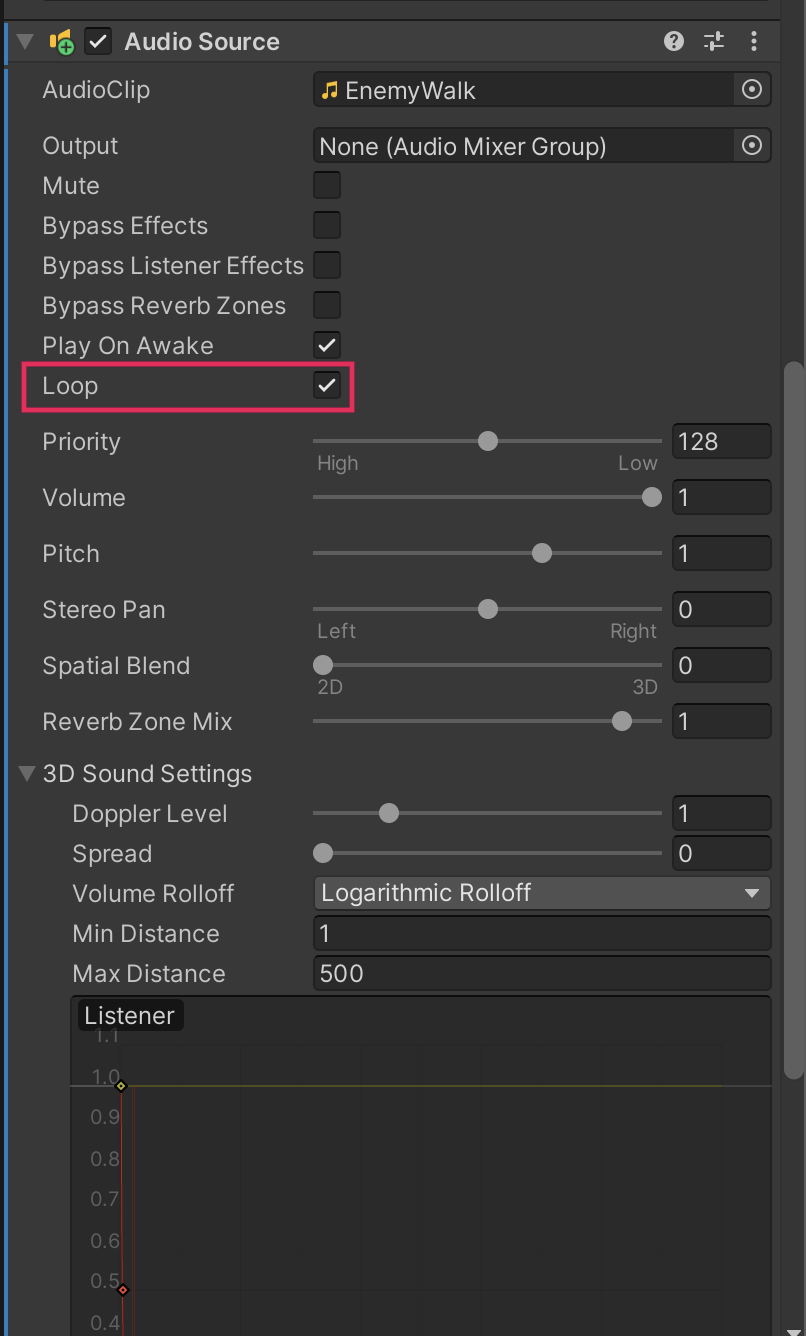806x1336 pixels.
Task: Click the Listener curve label button
Action: pos(130,1015)
